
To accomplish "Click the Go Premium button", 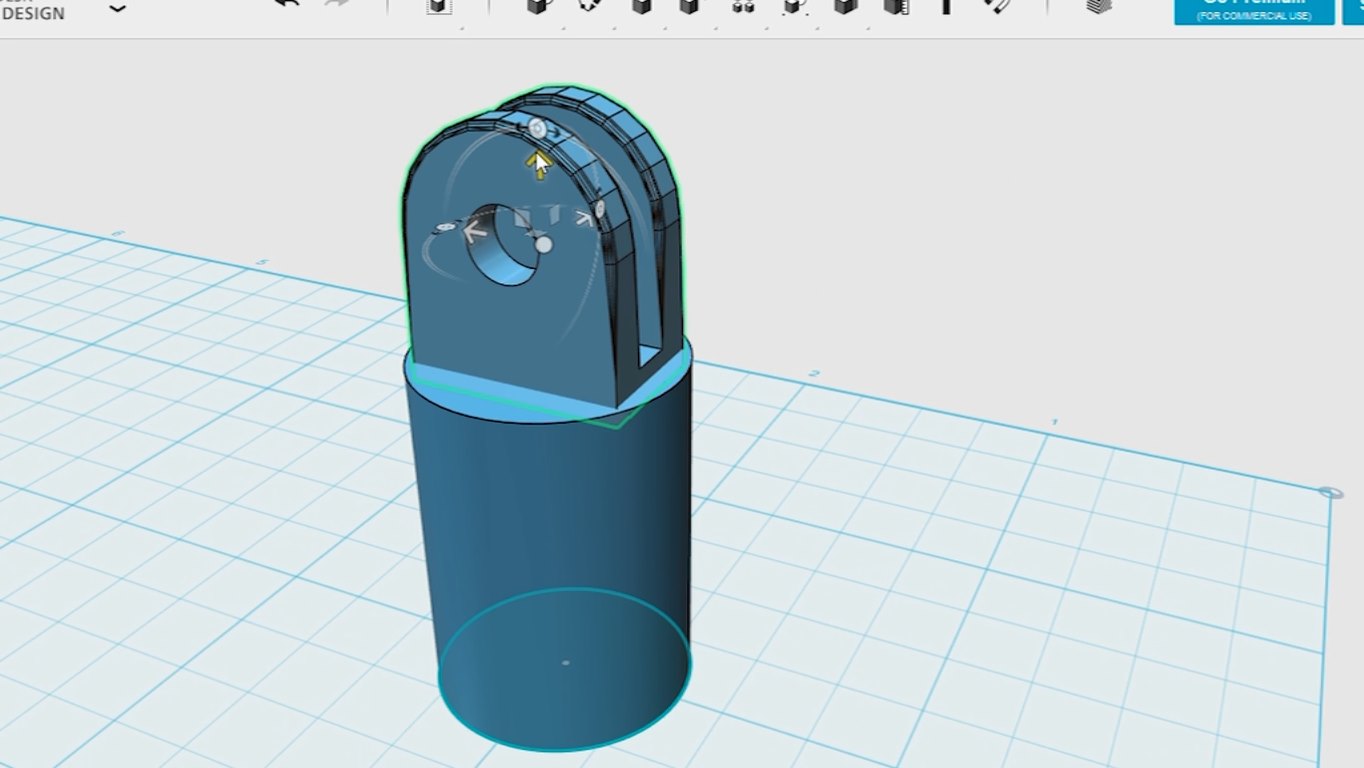I will tap(1254, 11).
